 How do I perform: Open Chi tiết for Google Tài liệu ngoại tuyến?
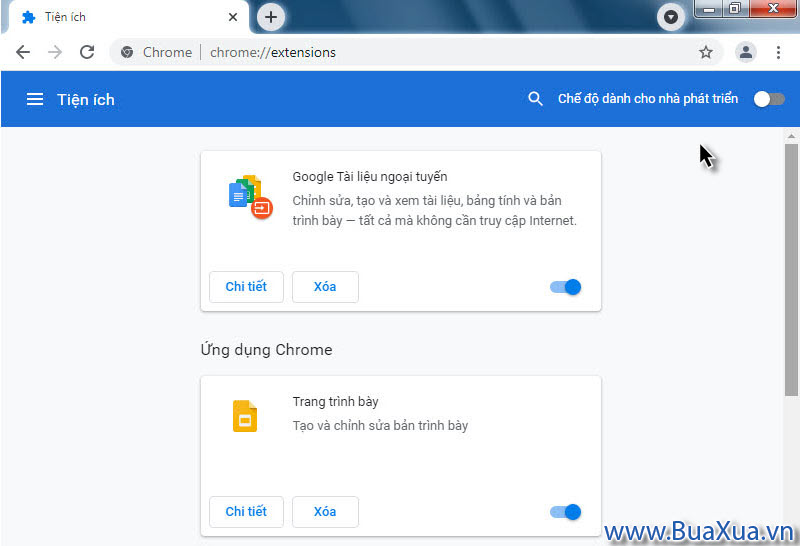coord(246,287)
